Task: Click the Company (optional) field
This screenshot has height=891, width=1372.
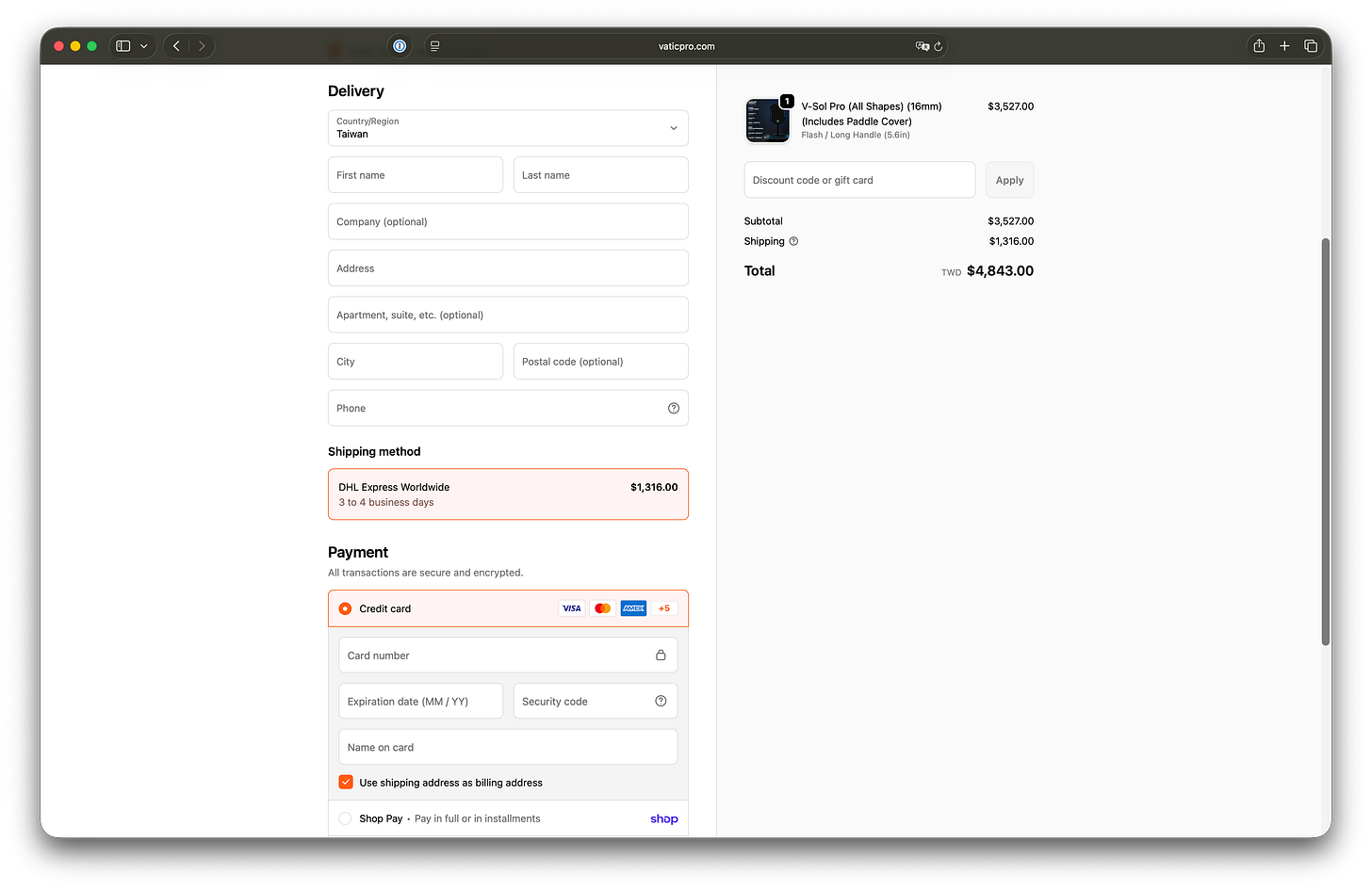Action: tap(508, 221)
